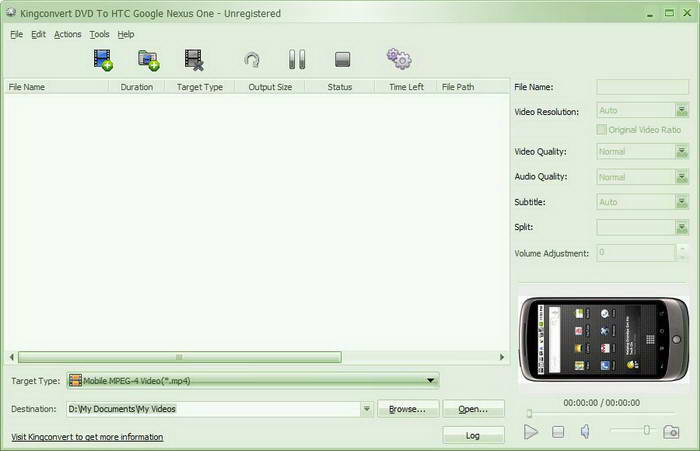Open the File menu
The image size is (700, 451).
(17, 34)
